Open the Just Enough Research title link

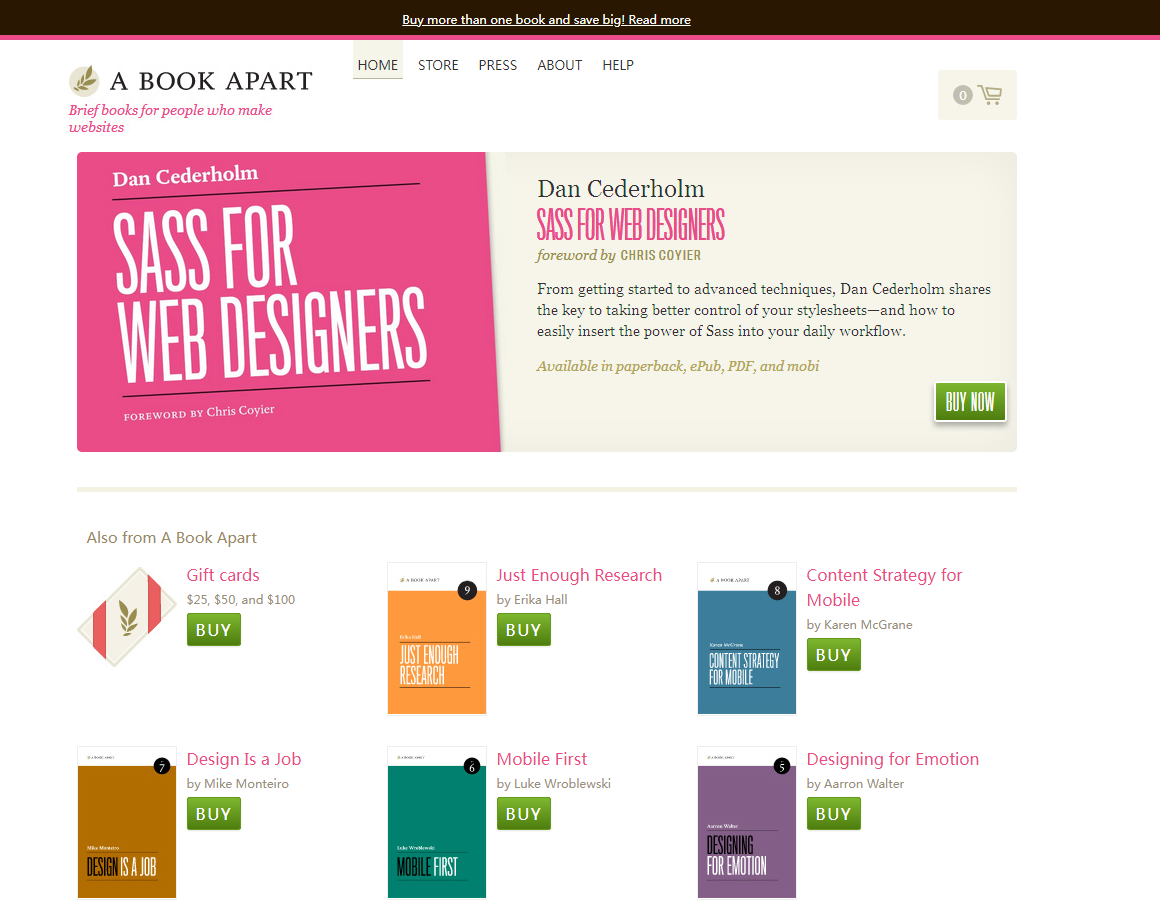click(x=579, y=575)
